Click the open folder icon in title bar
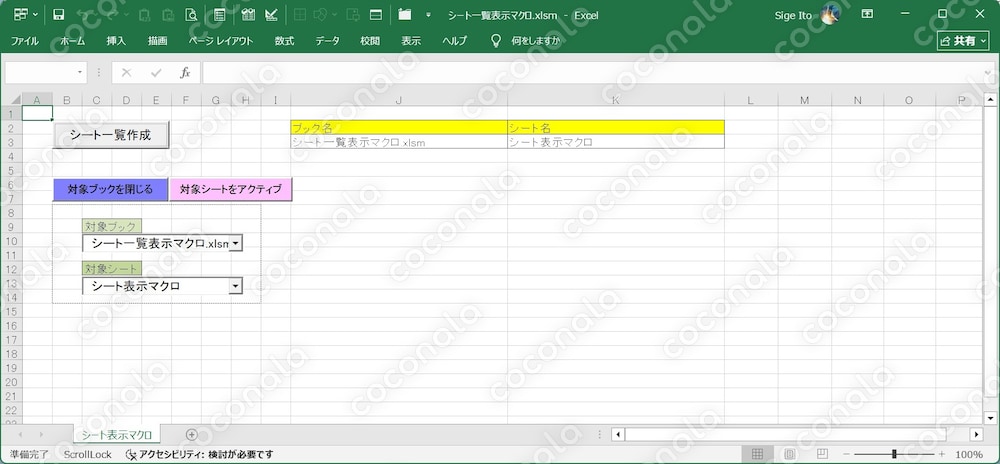The height and width of the screenshot is (464, 1000). point(404,15)
